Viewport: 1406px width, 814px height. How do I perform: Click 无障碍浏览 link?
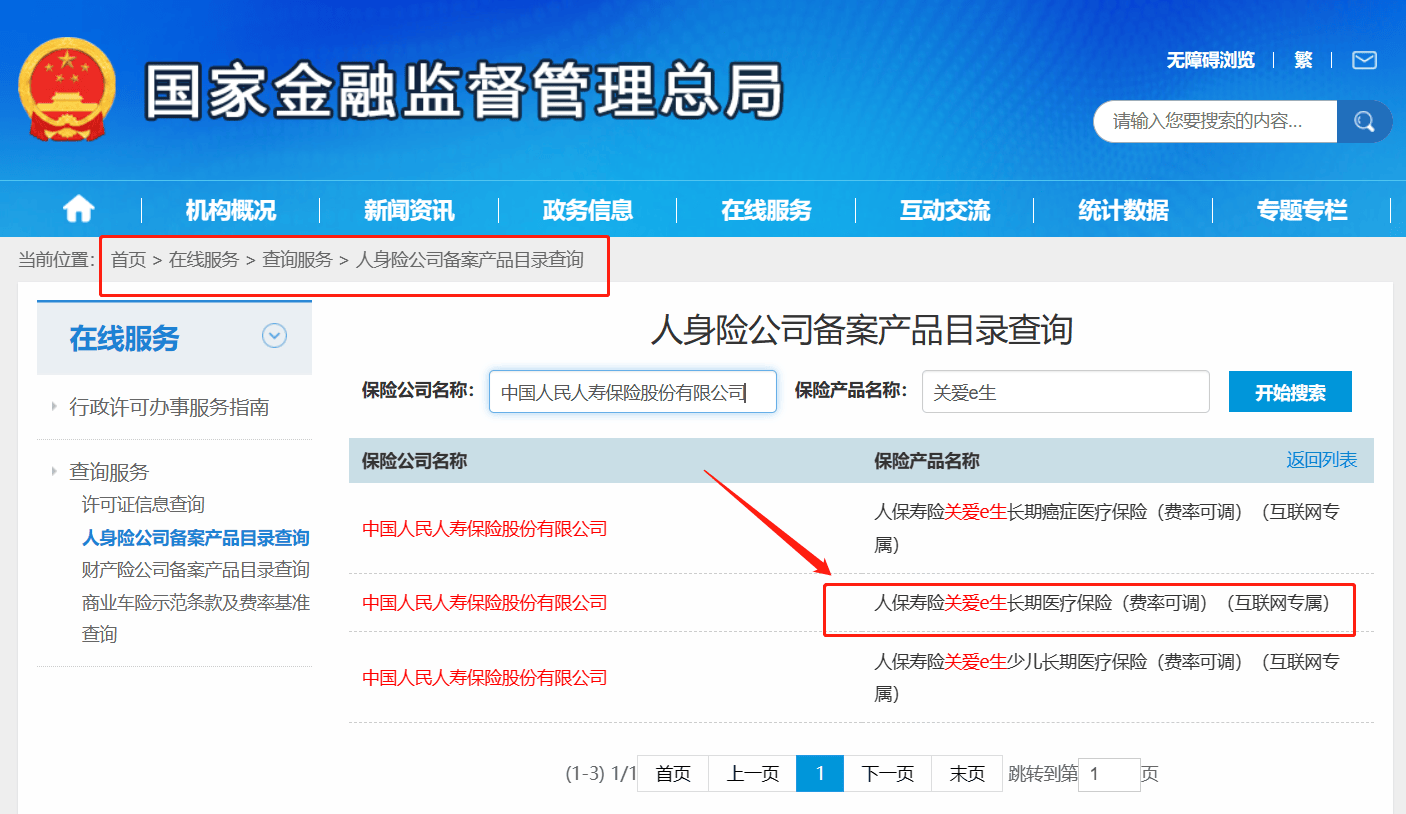[1210, 60]
